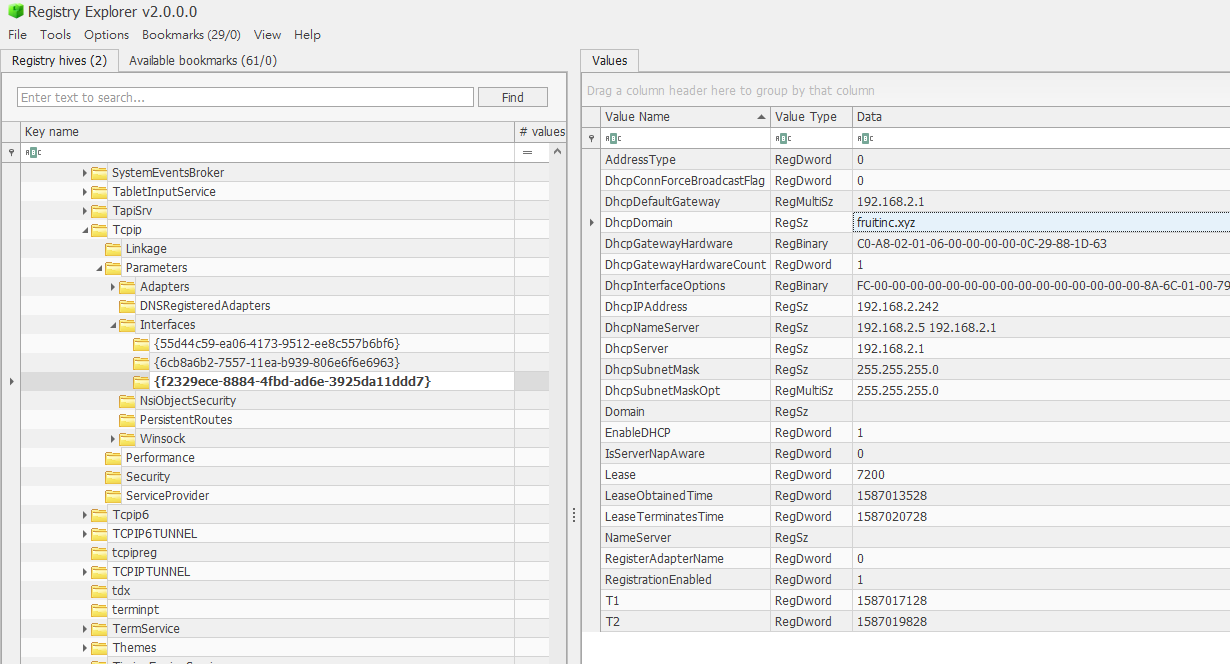
Task: Sort by the Value Name column header
Action: [x=685, y=117]
